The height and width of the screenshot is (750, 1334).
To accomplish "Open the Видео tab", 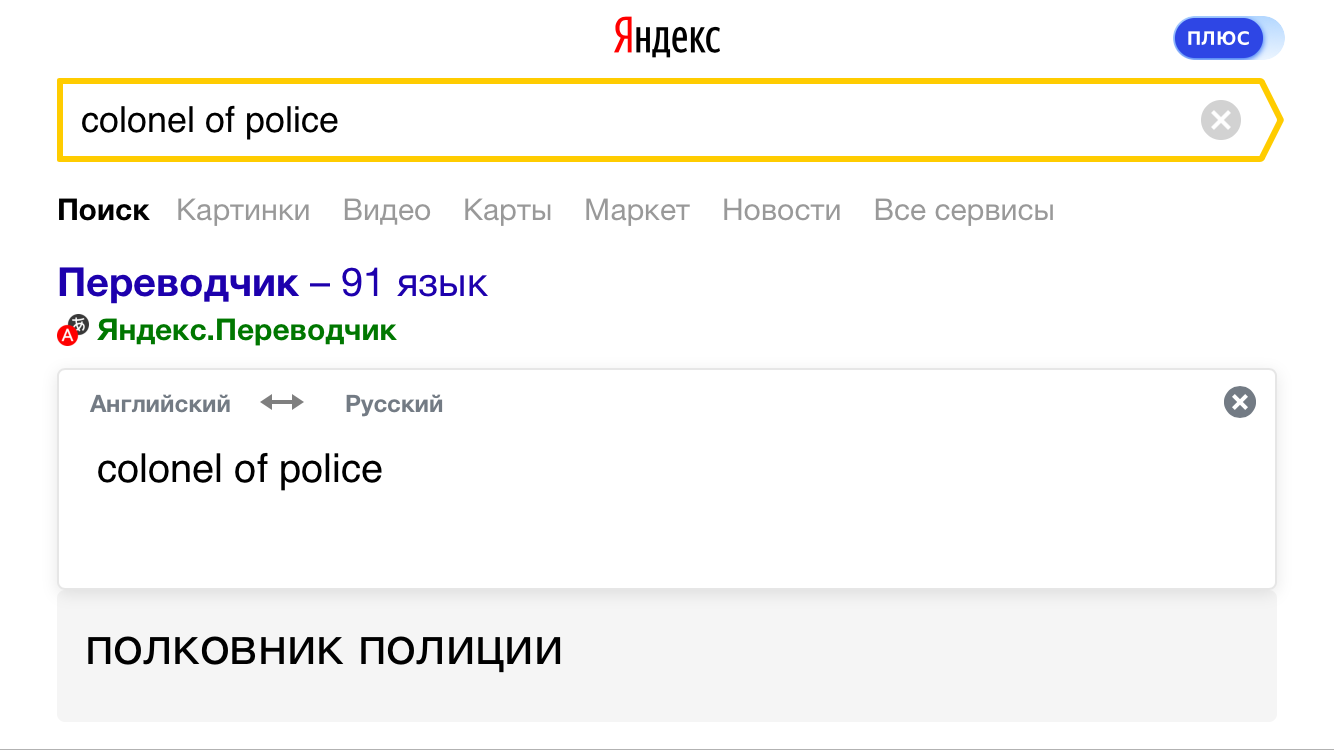I will tap(386, 211).
